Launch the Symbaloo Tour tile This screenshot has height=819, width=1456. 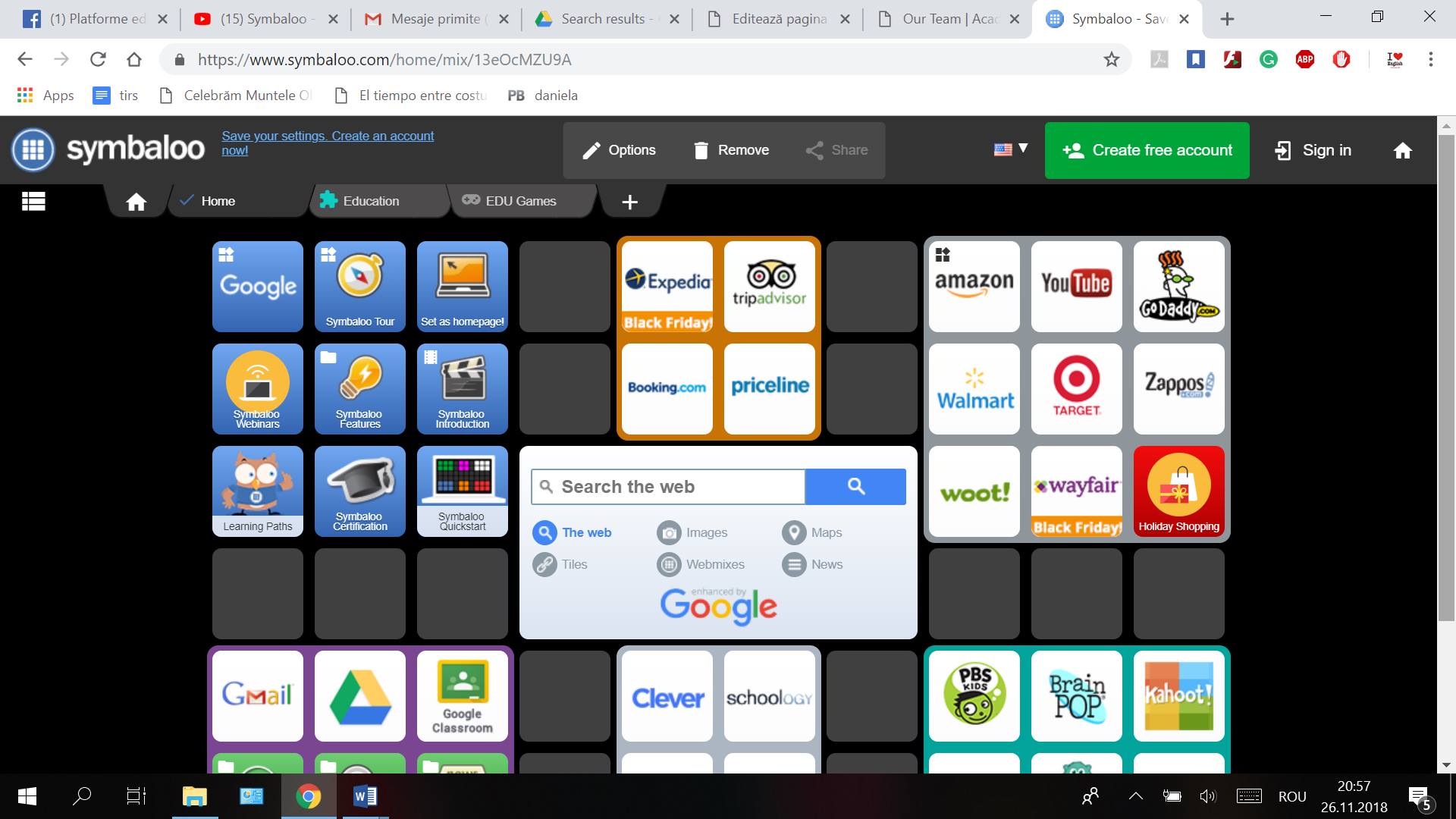(x=359, y=286)
